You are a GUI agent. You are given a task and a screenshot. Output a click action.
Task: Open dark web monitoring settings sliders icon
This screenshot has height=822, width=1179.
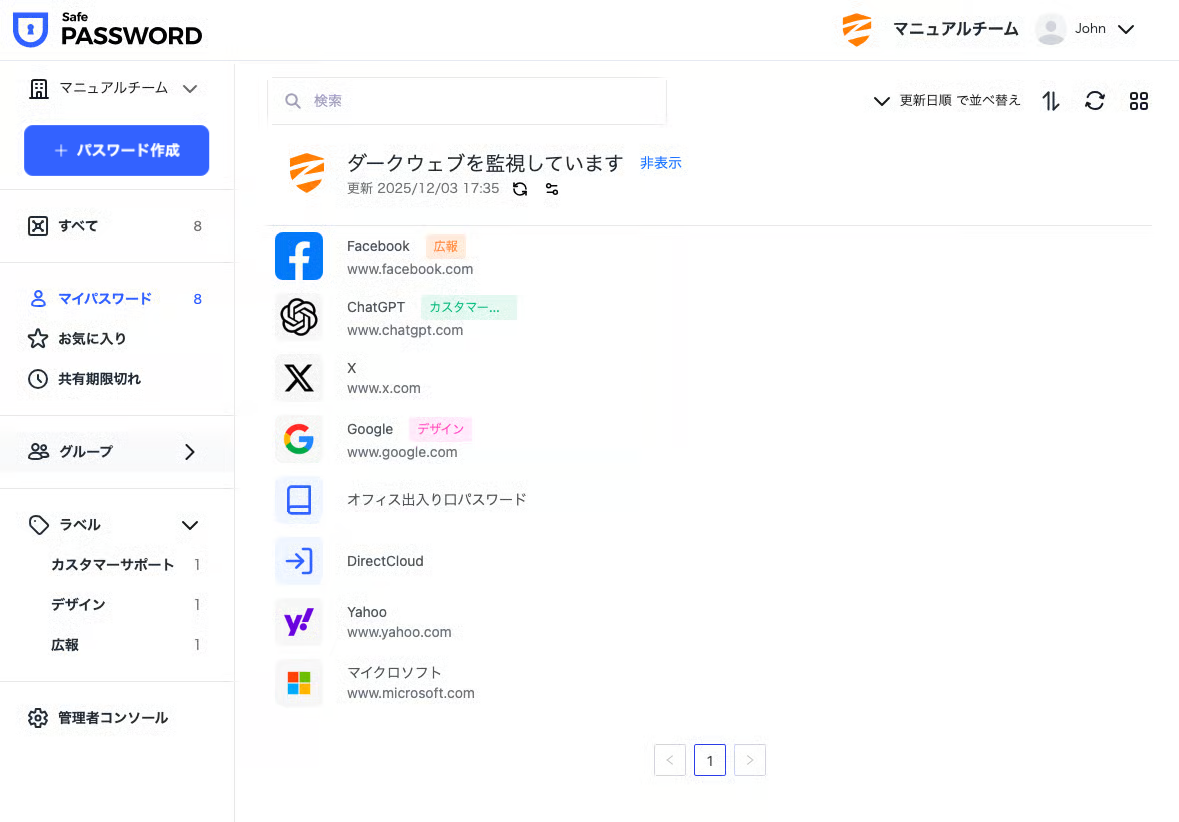point(552,189)
